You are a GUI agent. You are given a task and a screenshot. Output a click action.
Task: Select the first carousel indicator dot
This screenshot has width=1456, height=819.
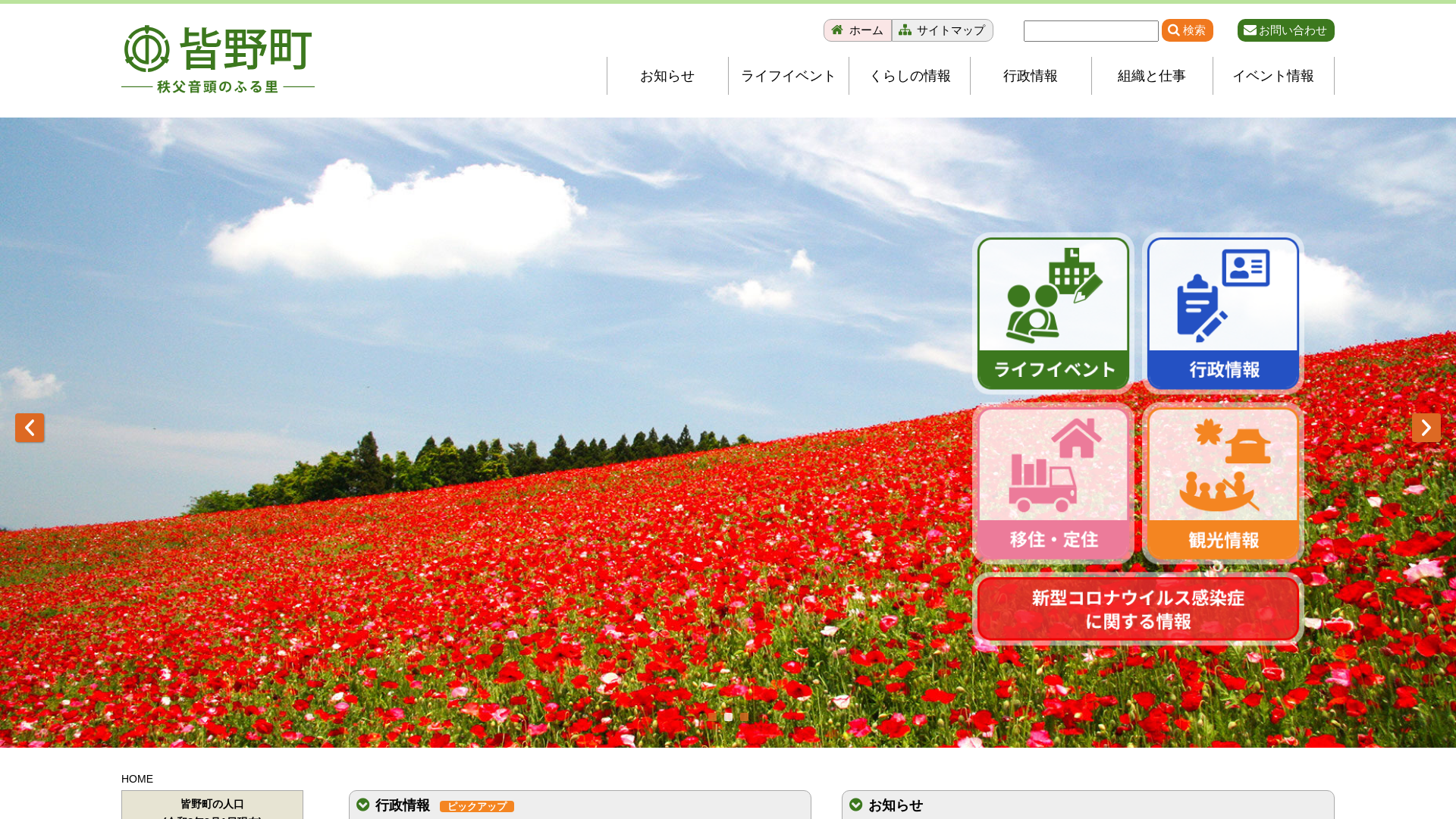[712, 717]
